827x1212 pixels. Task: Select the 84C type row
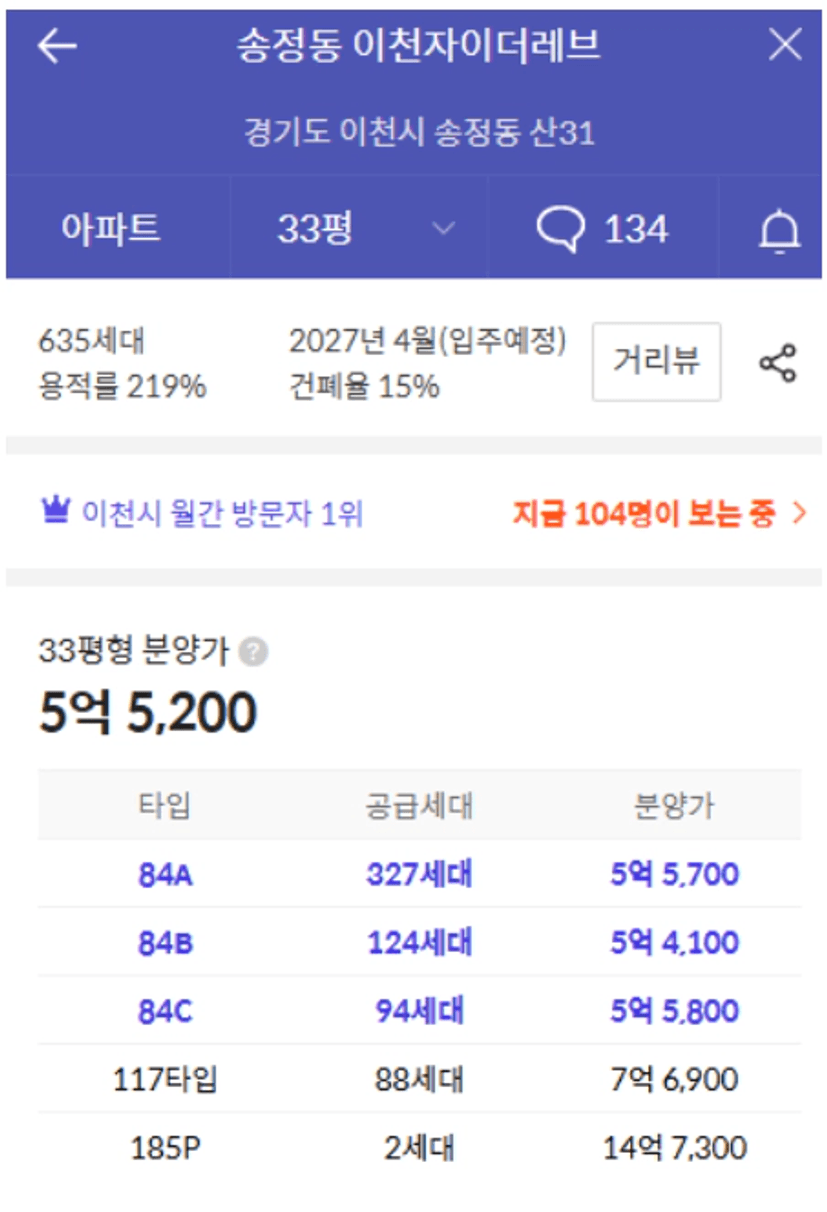click(420, 1011)
